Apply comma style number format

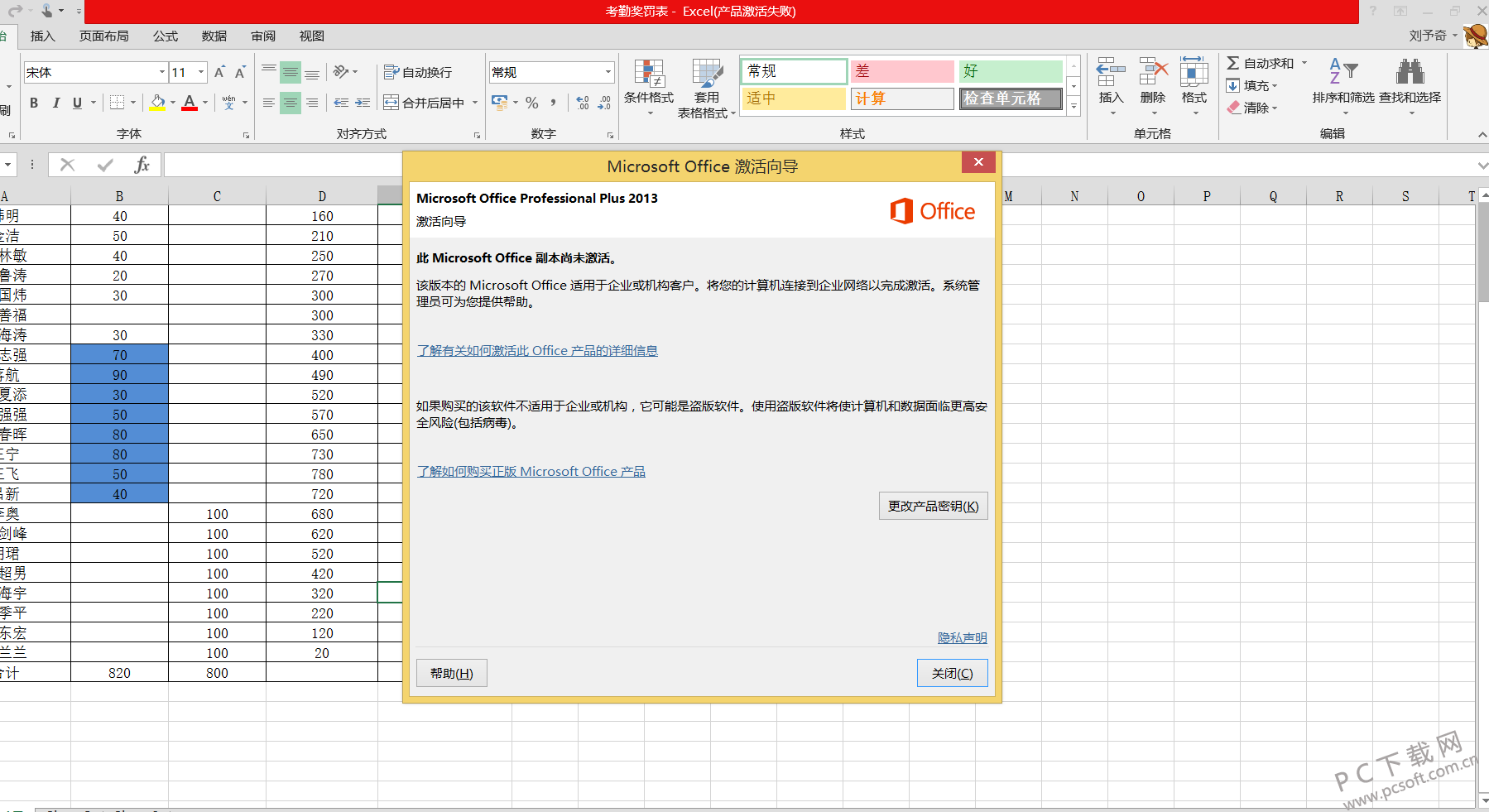(x=553, y=103)
